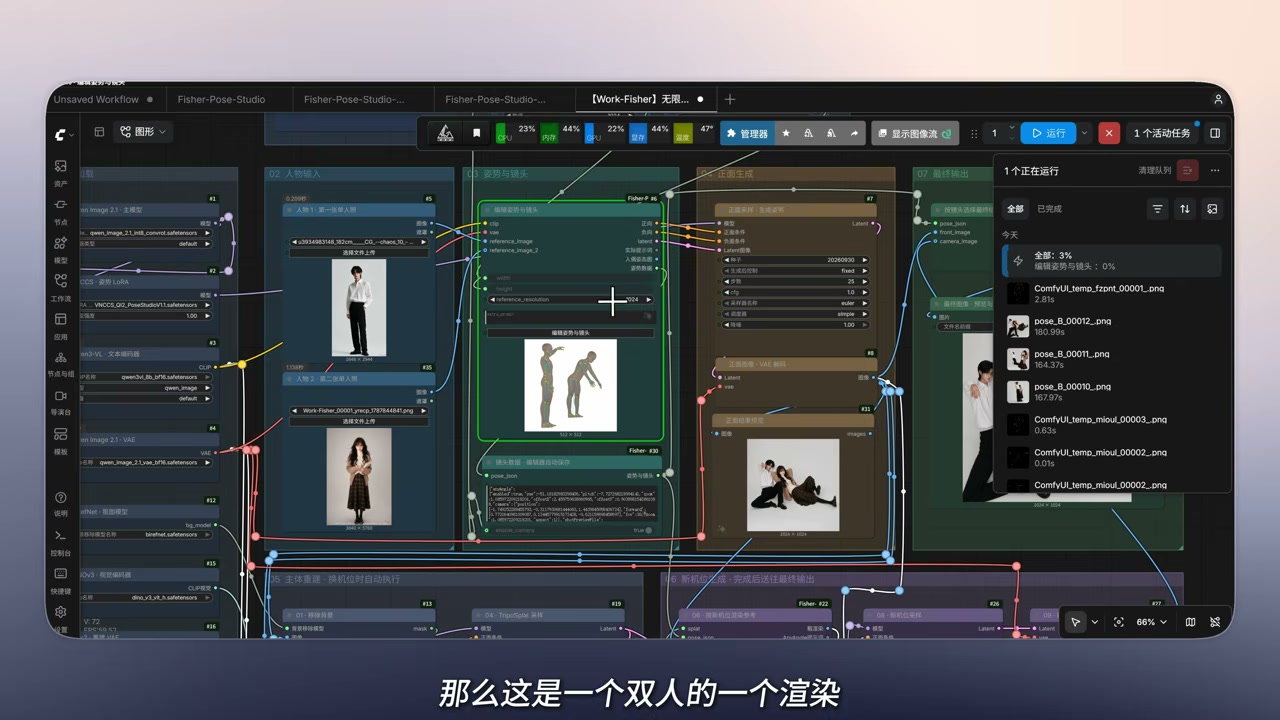Image resolution: width=1280 pixels, height=720 pixels.
Task: Open the 66% zoom level dropdown
Action: [x=1151, y=622]
